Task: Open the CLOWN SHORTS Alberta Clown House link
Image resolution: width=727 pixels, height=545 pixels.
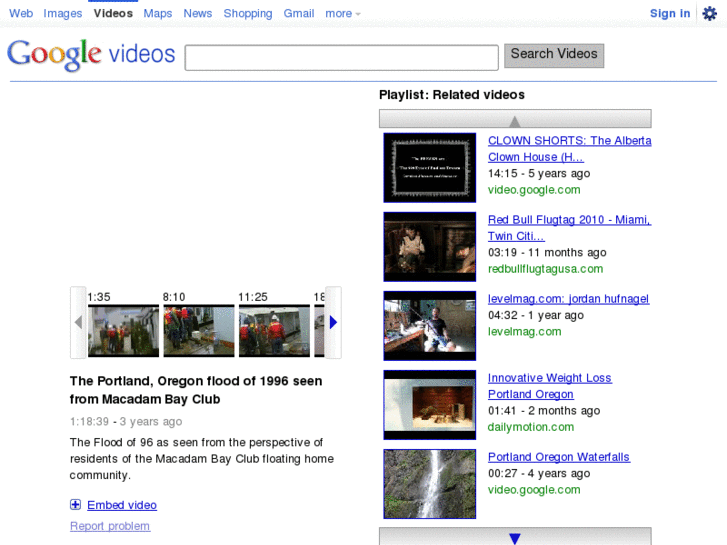Action: pos(569,149)
